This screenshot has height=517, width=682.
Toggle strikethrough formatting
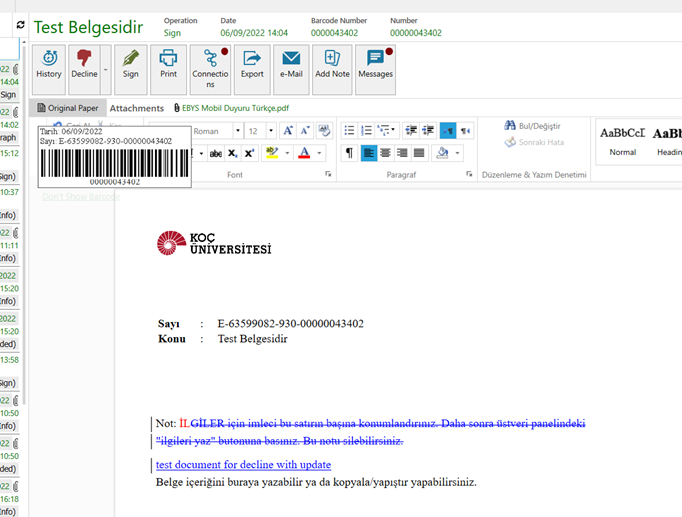pyautogui.click(x=213, y=153)
